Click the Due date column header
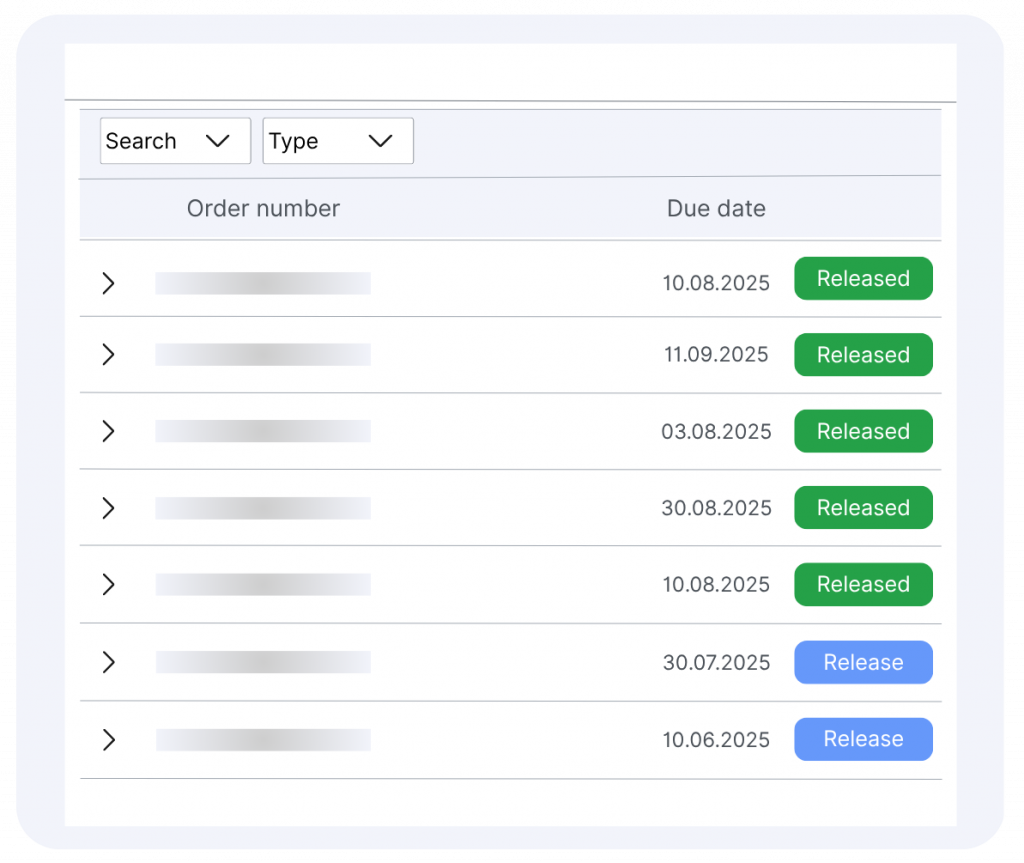1024x863 pixels. point(716,208)
